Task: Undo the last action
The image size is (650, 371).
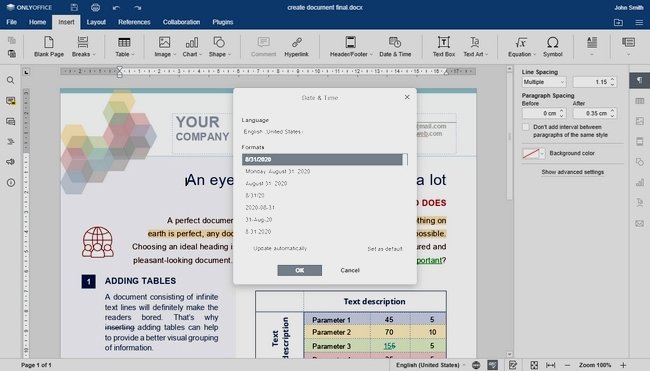Action: coord(116,7)
